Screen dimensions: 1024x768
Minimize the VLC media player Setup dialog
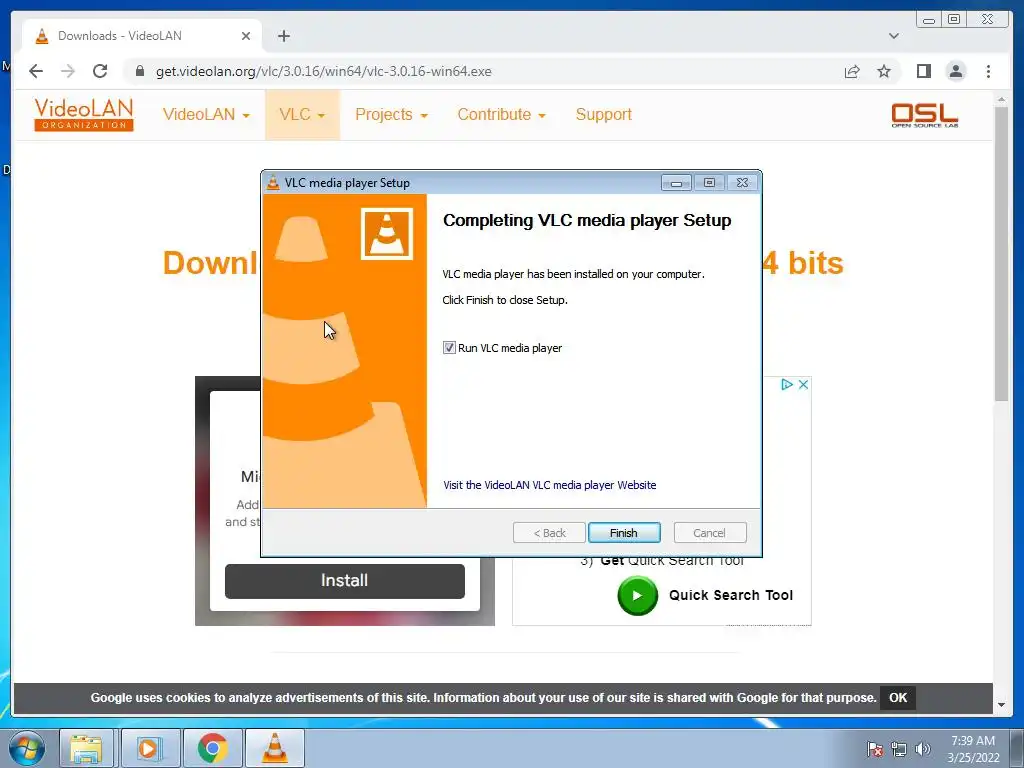point(676,183)
